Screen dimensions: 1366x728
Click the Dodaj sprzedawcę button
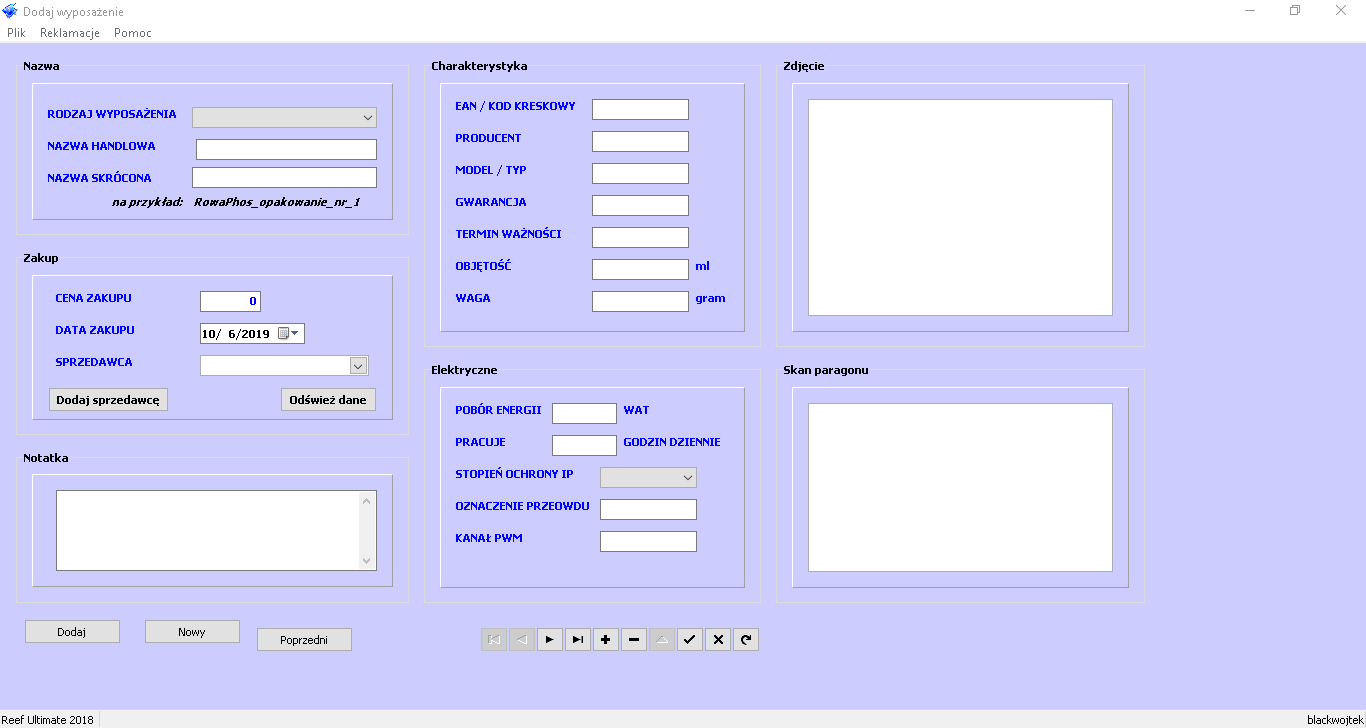(109, 400)
